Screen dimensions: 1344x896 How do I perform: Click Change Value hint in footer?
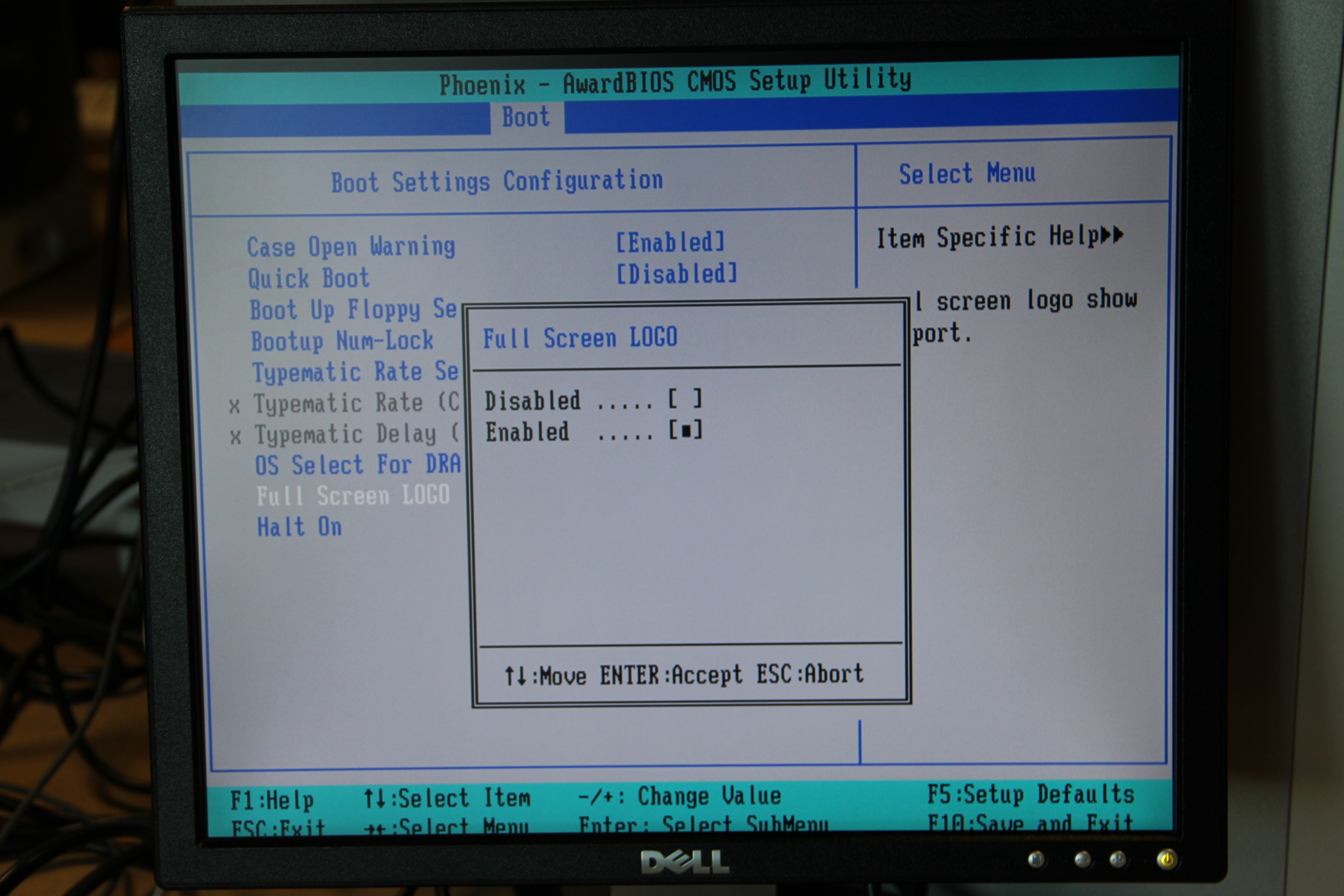click(680, 796)
